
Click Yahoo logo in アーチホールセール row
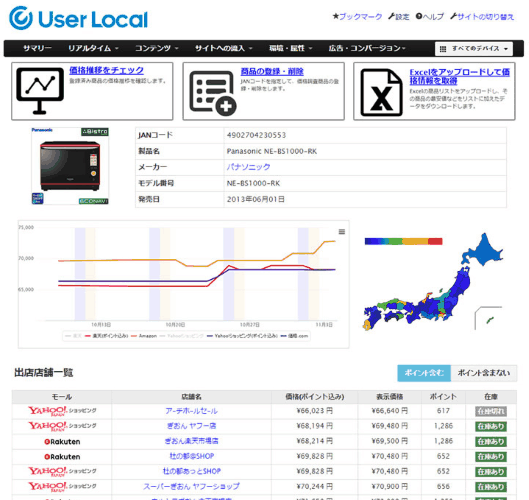pyautogui.click(x=62, y=411)
